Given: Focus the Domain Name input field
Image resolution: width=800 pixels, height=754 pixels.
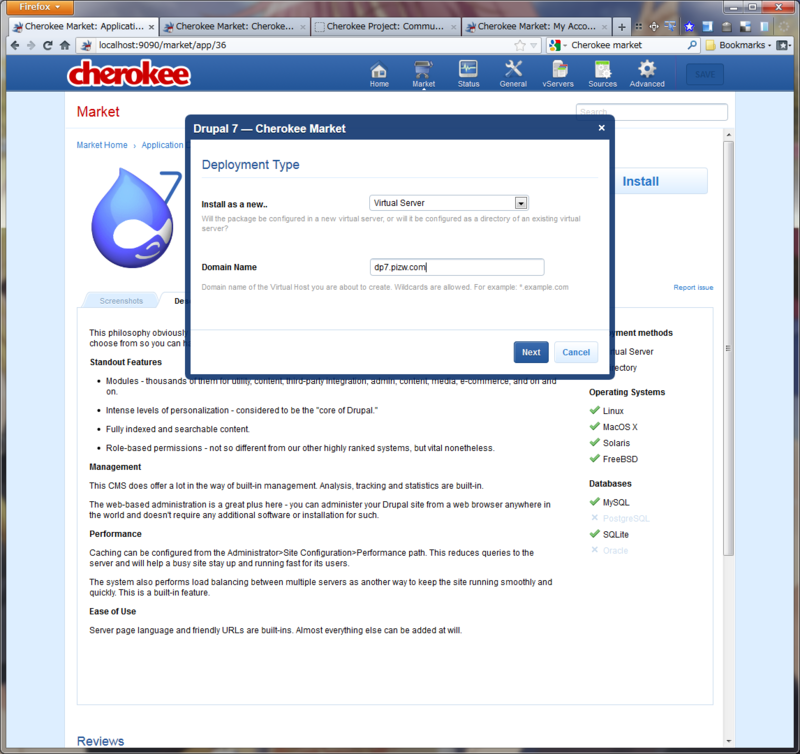Looking at the screenshot, I should pyautogui.click(x=457, y=267).
